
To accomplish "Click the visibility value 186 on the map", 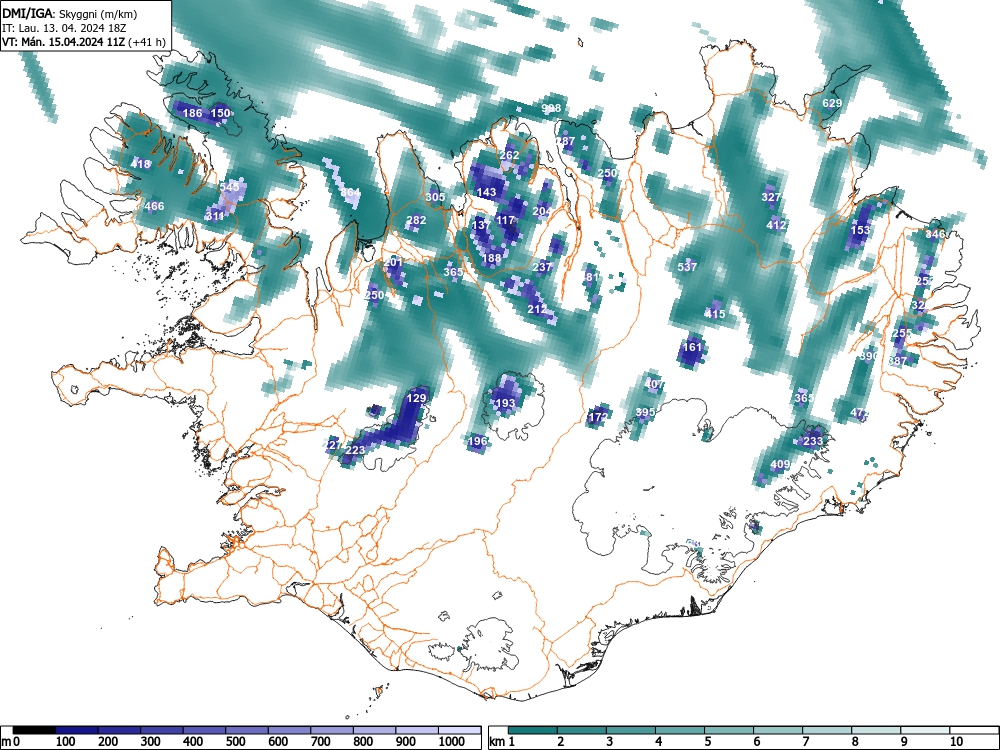I will (193, 113).
